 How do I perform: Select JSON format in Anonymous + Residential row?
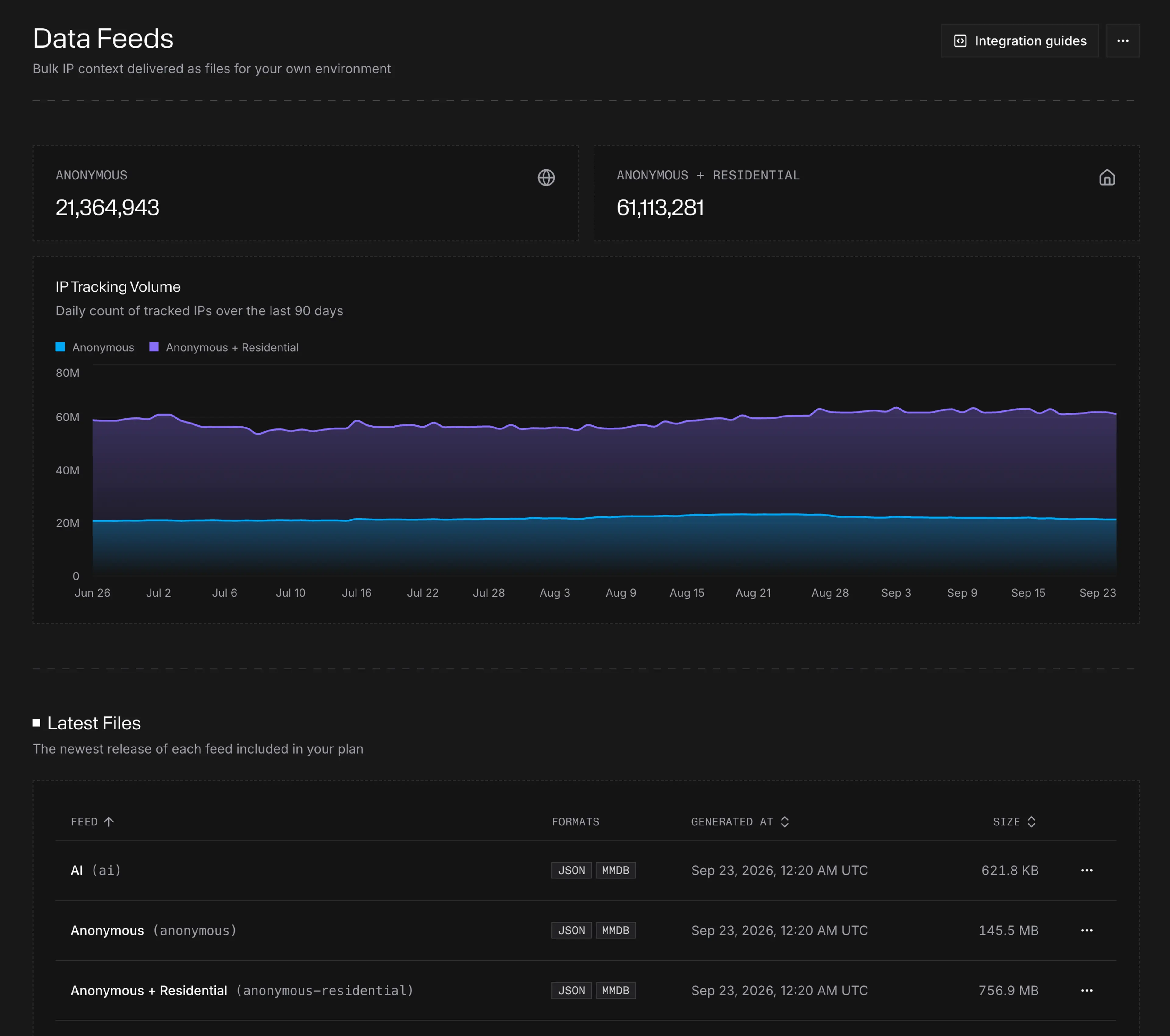571,990
